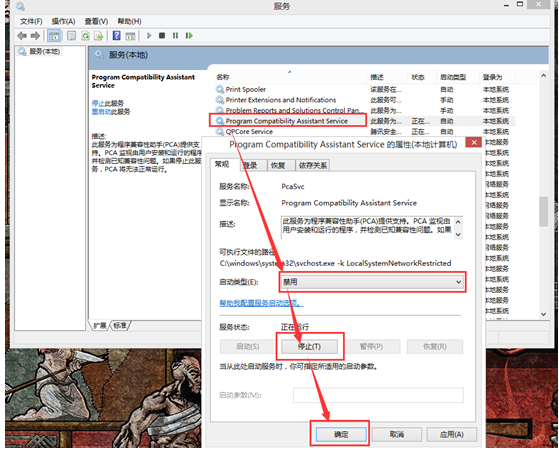Click the executable path svchost.exe text

pyautogui.click(x=335, y=264)
